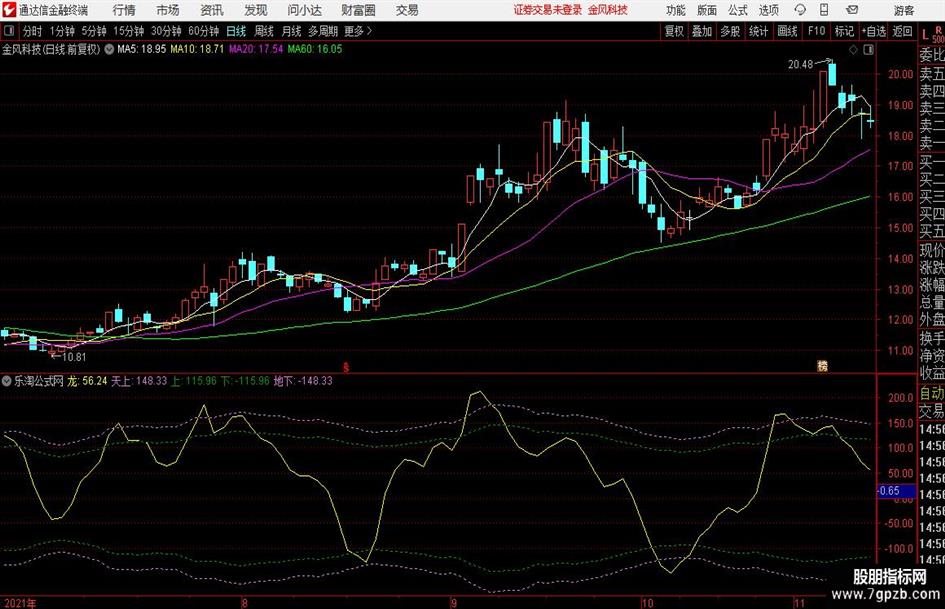
Task: Switch to 1分钟 period tab
Action: 62,31
